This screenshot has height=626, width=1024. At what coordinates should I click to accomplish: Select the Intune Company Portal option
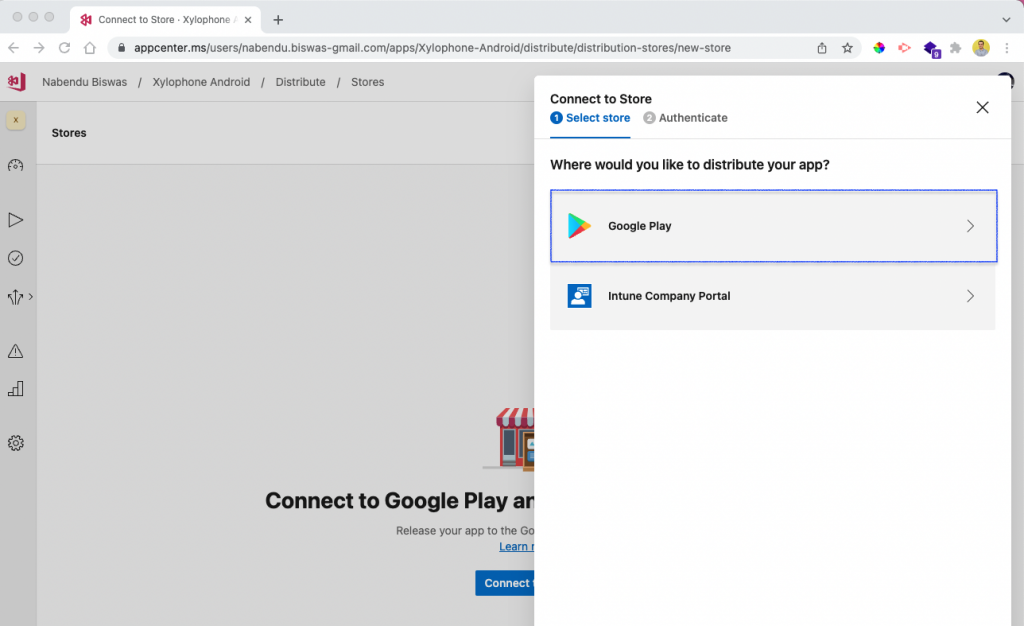773,296
